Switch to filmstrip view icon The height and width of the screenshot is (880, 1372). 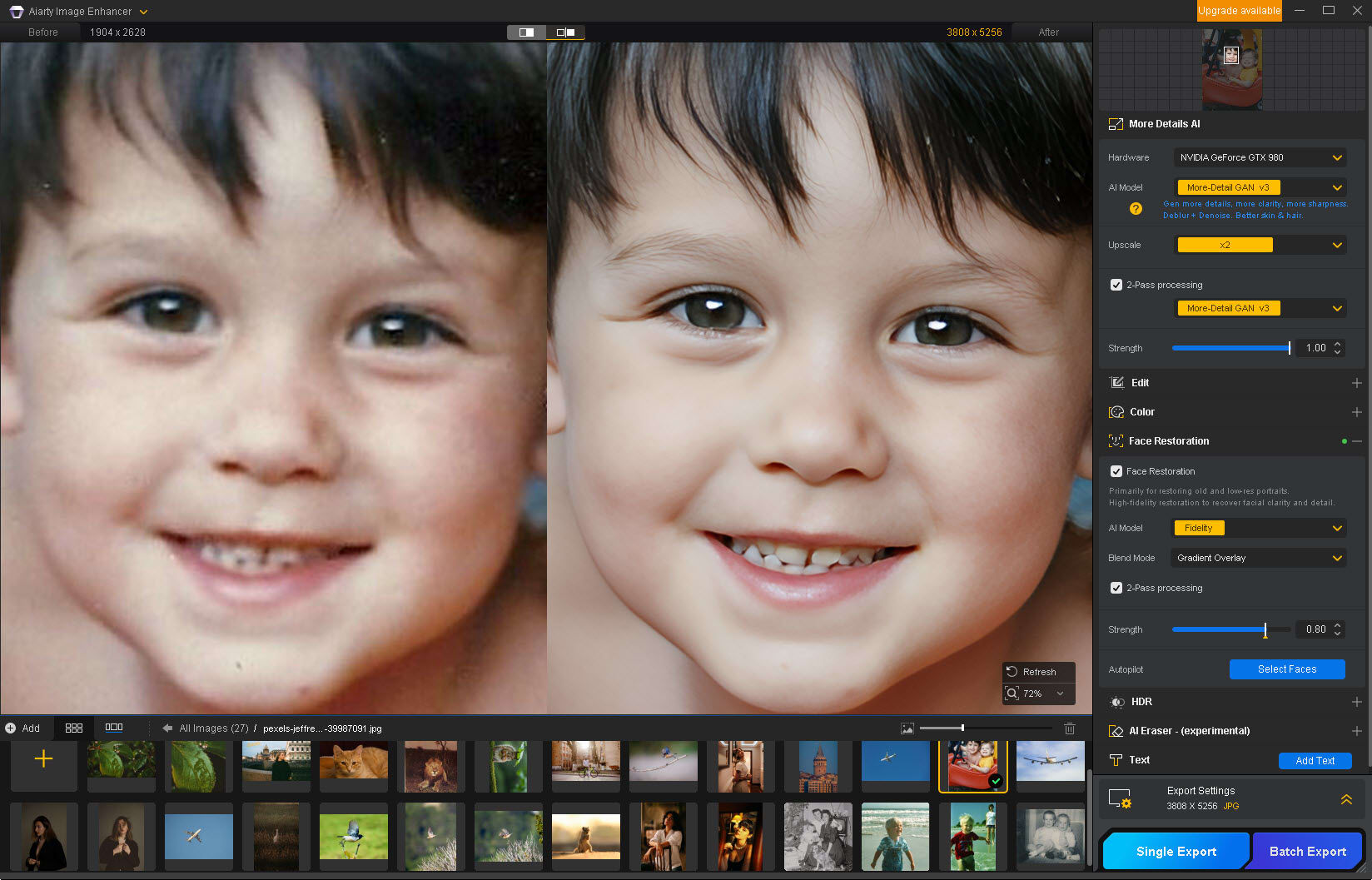tap(114, 728)
